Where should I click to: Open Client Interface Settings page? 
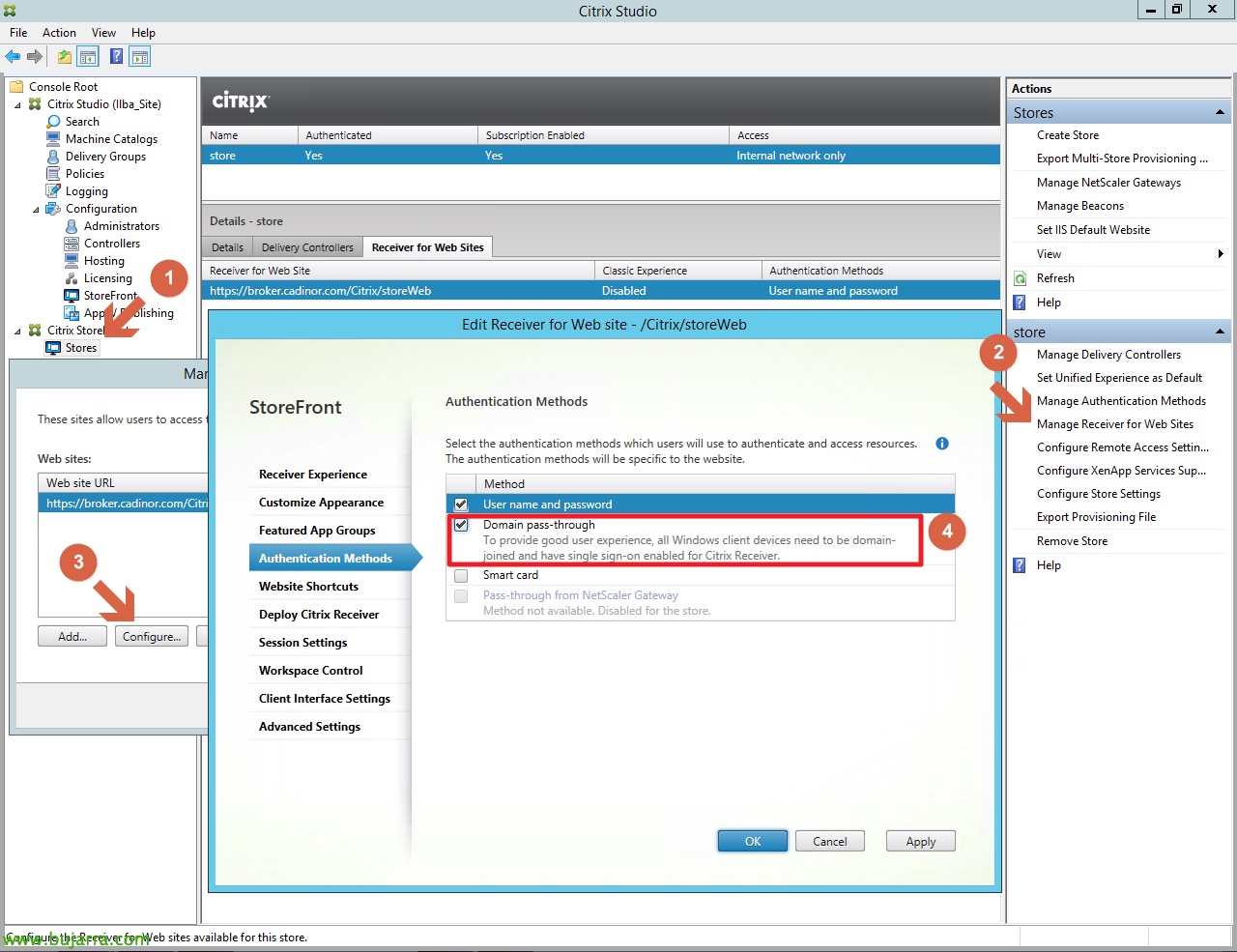(325, 699)
